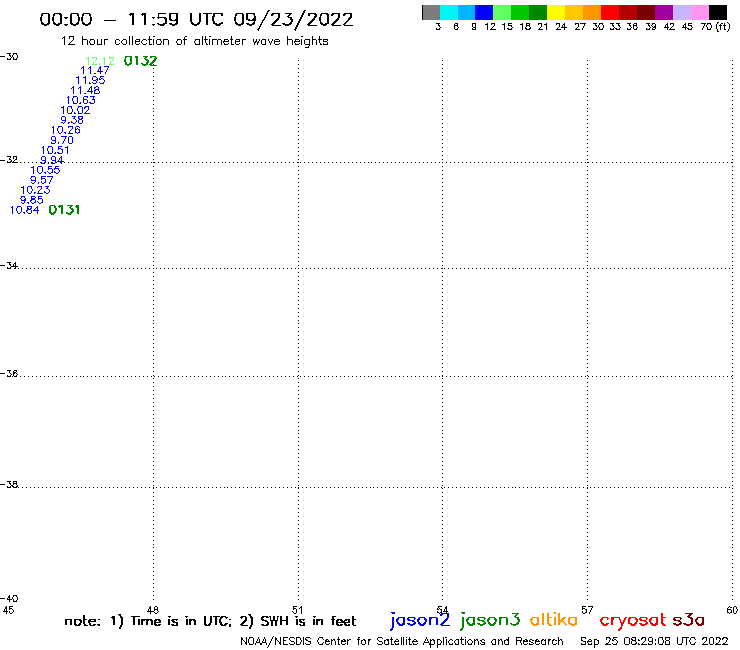The image size is (740, 650).
Task: Click the latitude axis label -38
Action: click(x=9, y=485)
